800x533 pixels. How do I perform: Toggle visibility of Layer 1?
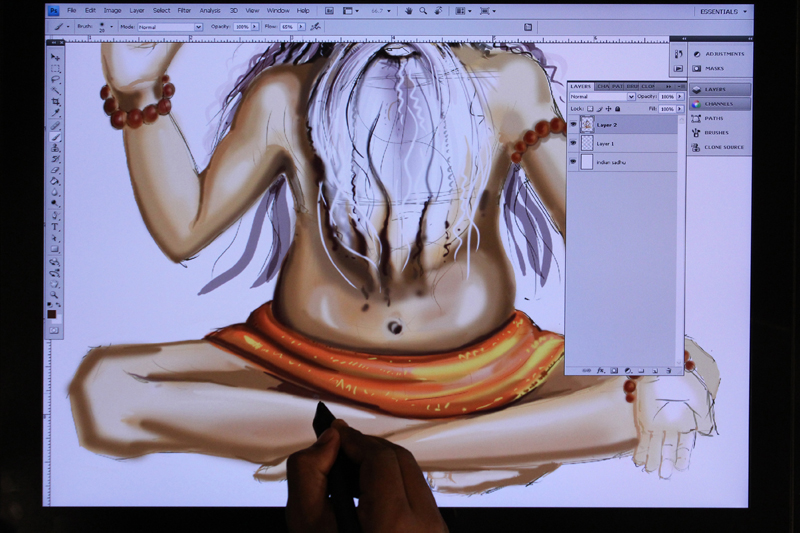point(573,144)
